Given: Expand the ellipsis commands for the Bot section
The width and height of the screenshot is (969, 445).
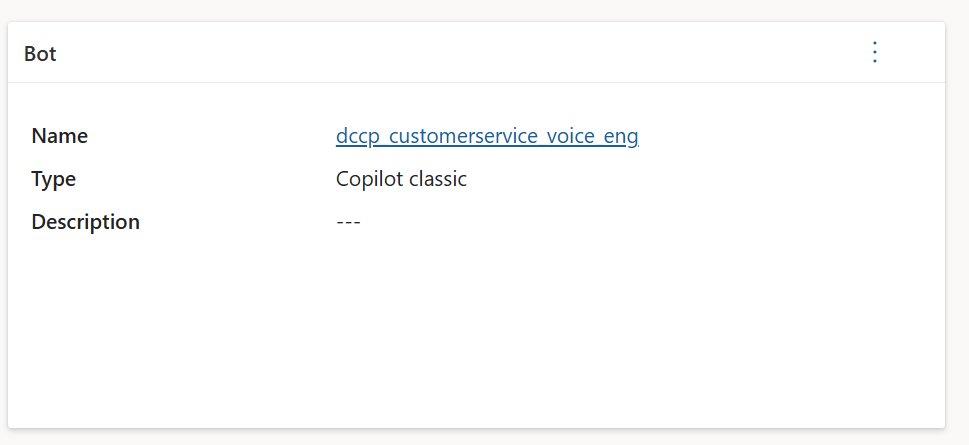Looking at the screenshot, I should pos(874,53).
